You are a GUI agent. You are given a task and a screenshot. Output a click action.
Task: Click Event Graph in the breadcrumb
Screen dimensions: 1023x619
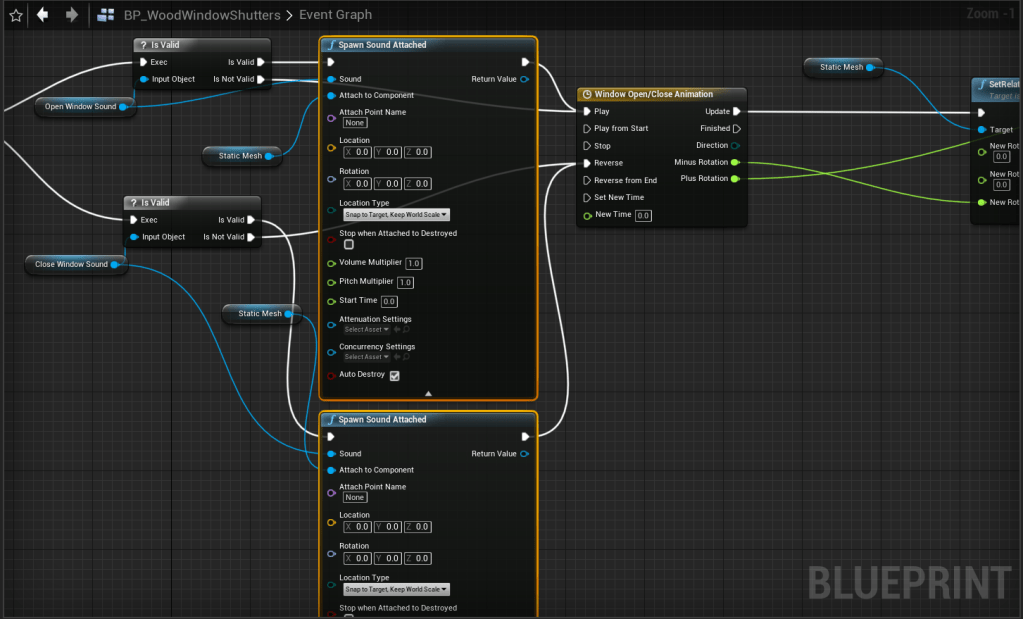[335, 15]
